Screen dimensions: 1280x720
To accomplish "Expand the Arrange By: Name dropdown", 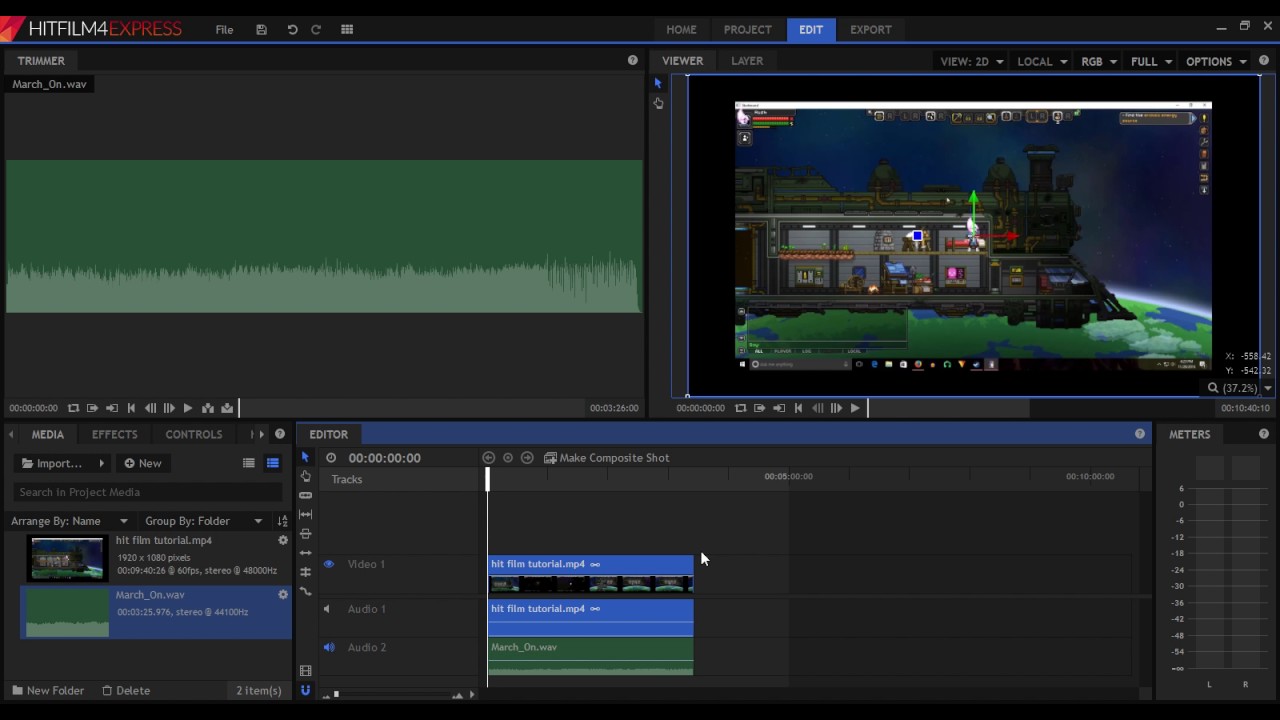I will (70, 521).
